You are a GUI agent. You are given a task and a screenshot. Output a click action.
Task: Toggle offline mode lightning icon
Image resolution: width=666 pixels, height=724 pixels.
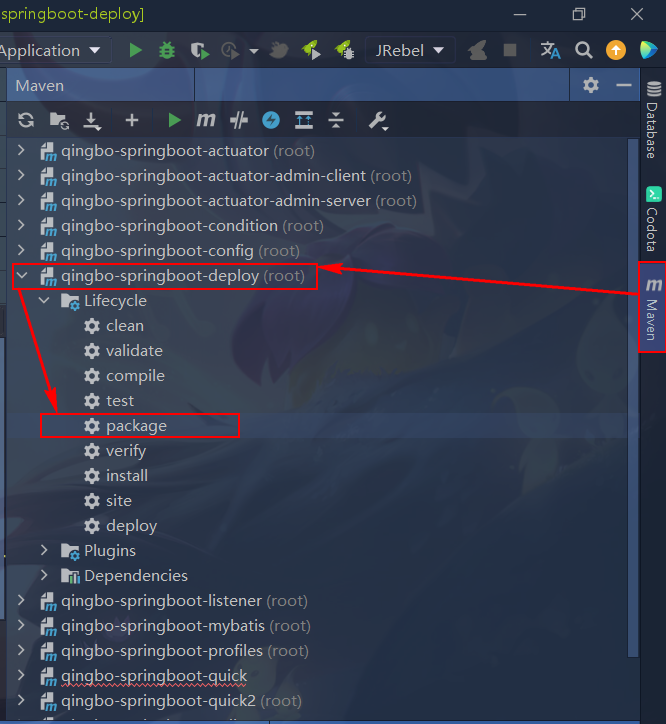[x=271, y=121]
